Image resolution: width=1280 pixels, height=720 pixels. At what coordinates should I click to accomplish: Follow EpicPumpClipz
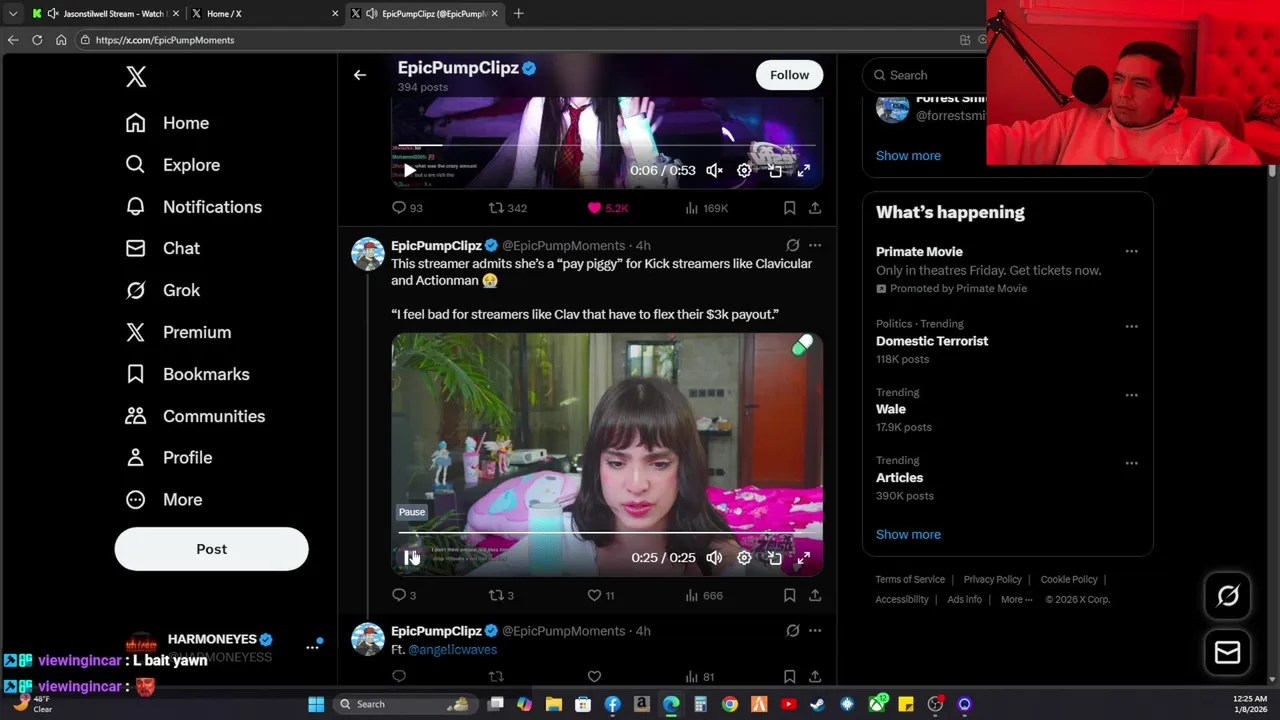click(789, 75)
